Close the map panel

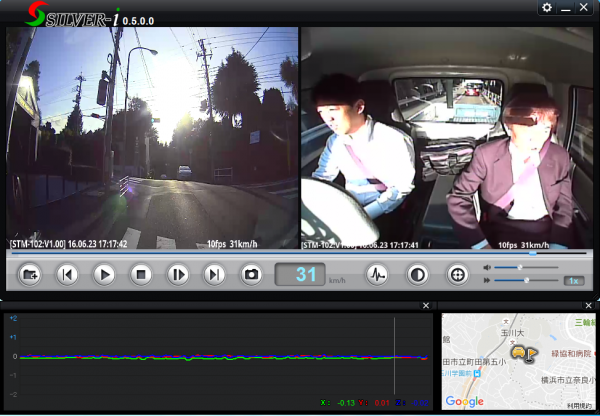tap(589, 305)
